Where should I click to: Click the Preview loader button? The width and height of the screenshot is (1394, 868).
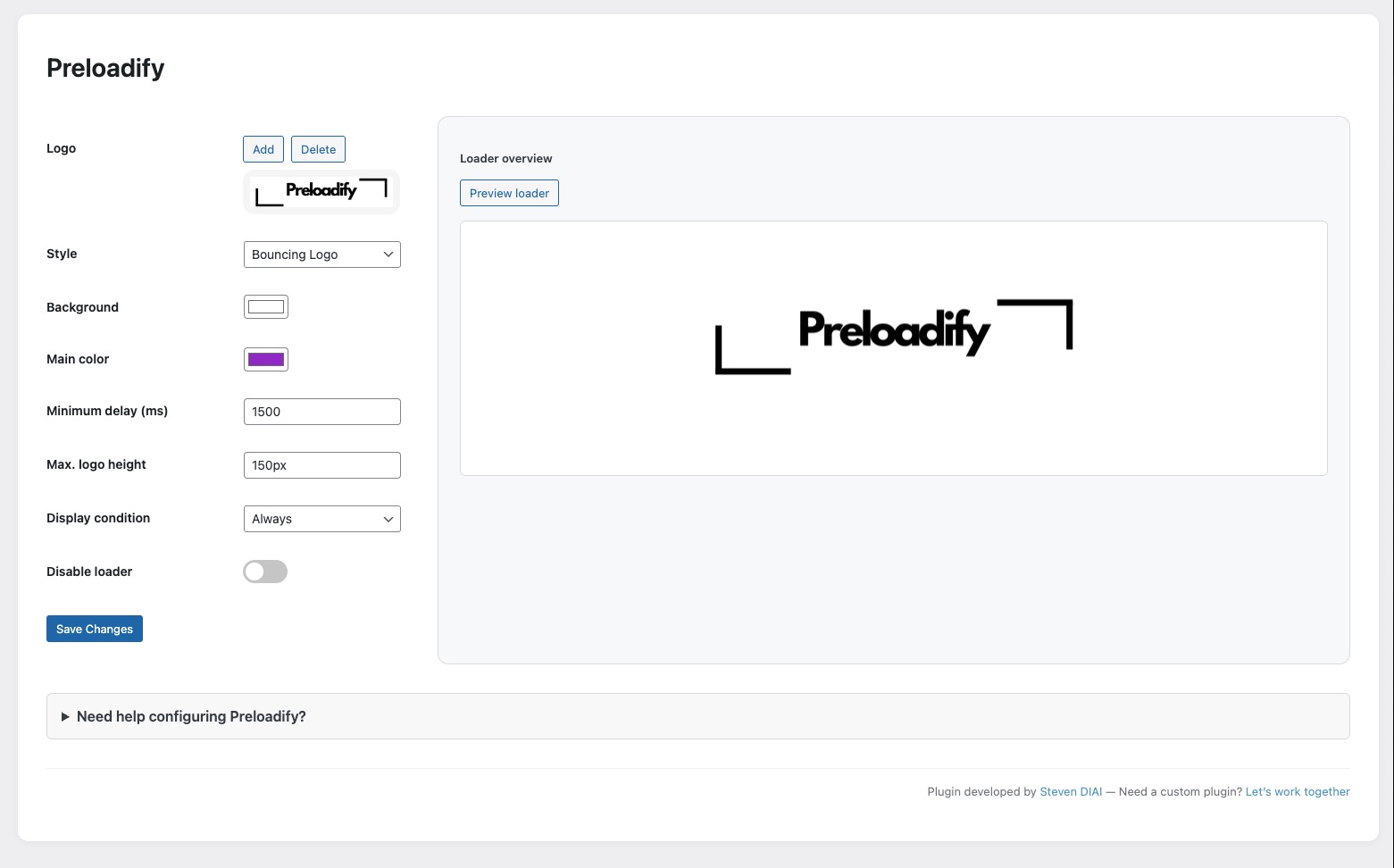(x=509, y=193)
